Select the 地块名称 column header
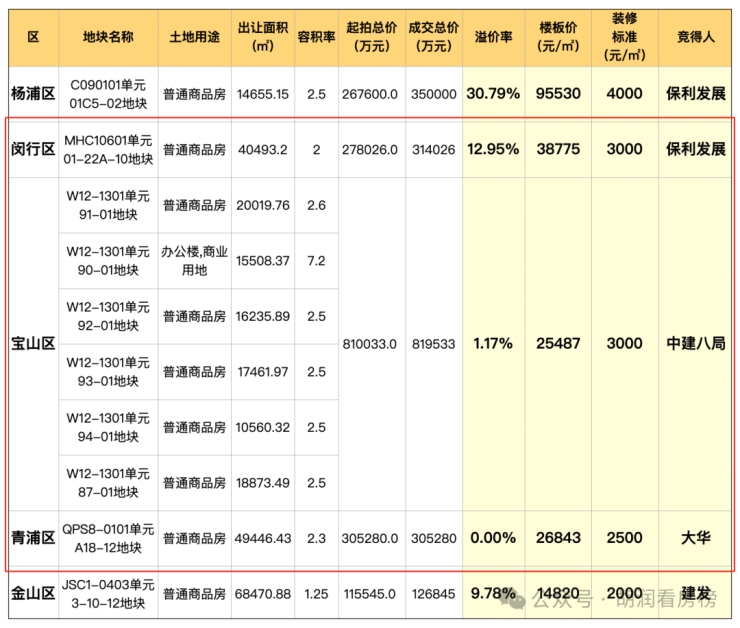740x628 pixels. tap(110, 36)
